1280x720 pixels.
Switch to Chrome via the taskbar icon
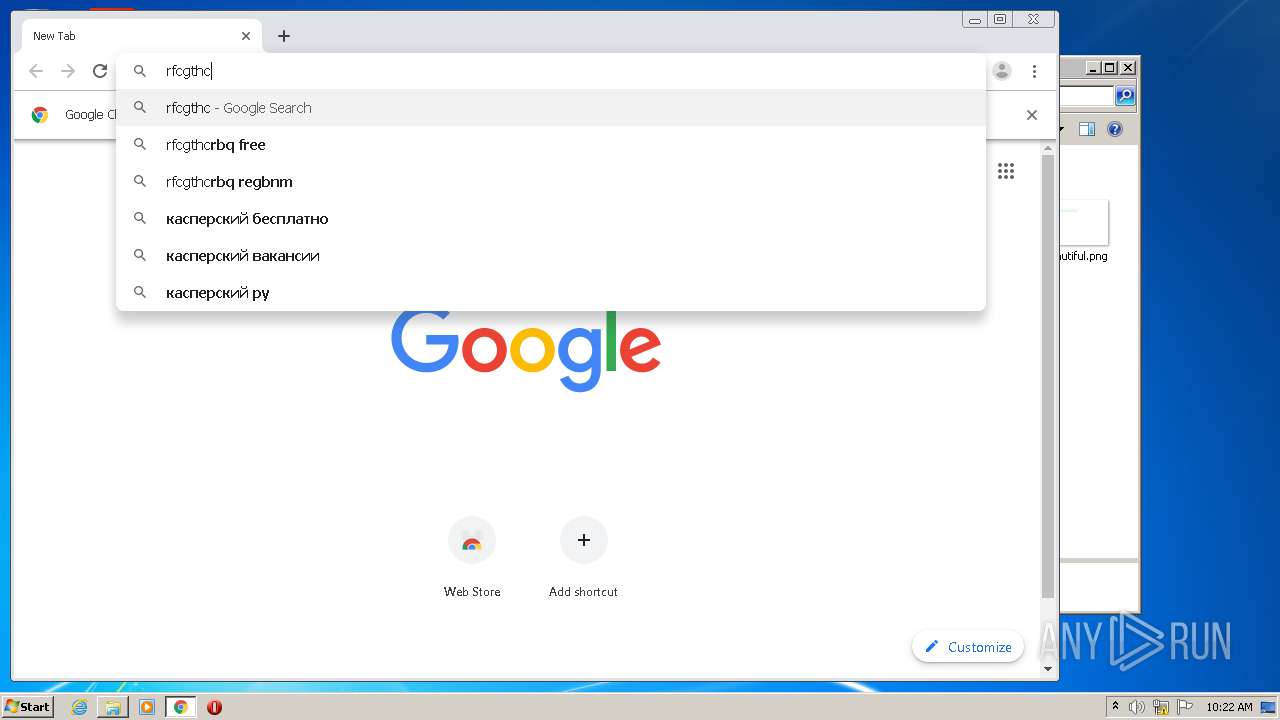pos(181,707)
